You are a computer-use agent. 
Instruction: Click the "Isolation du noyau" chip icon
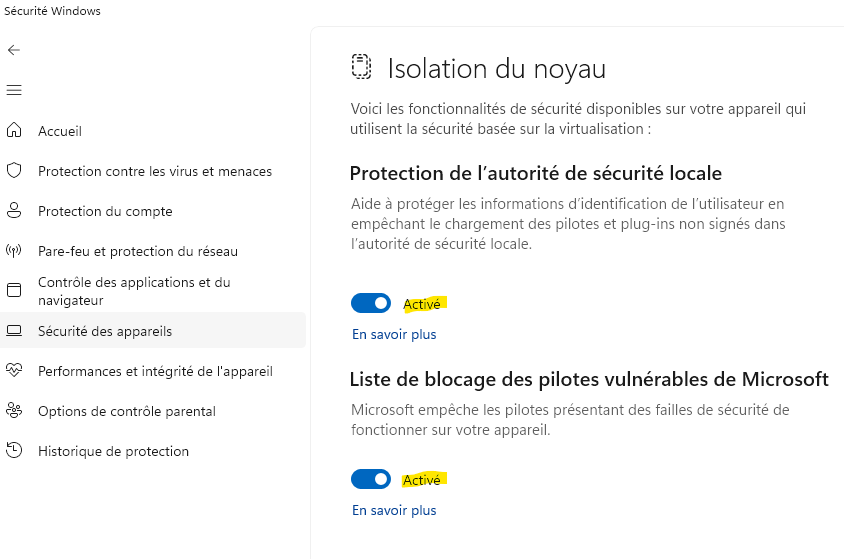[x=361, y=68]
